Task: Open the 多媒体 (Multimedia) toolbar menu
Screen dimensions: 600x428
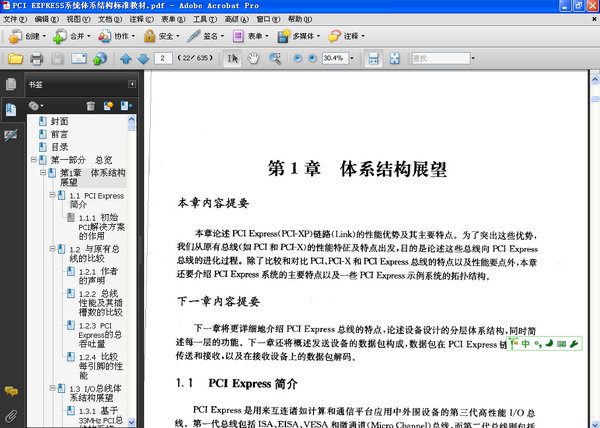Action: (298, 36)
